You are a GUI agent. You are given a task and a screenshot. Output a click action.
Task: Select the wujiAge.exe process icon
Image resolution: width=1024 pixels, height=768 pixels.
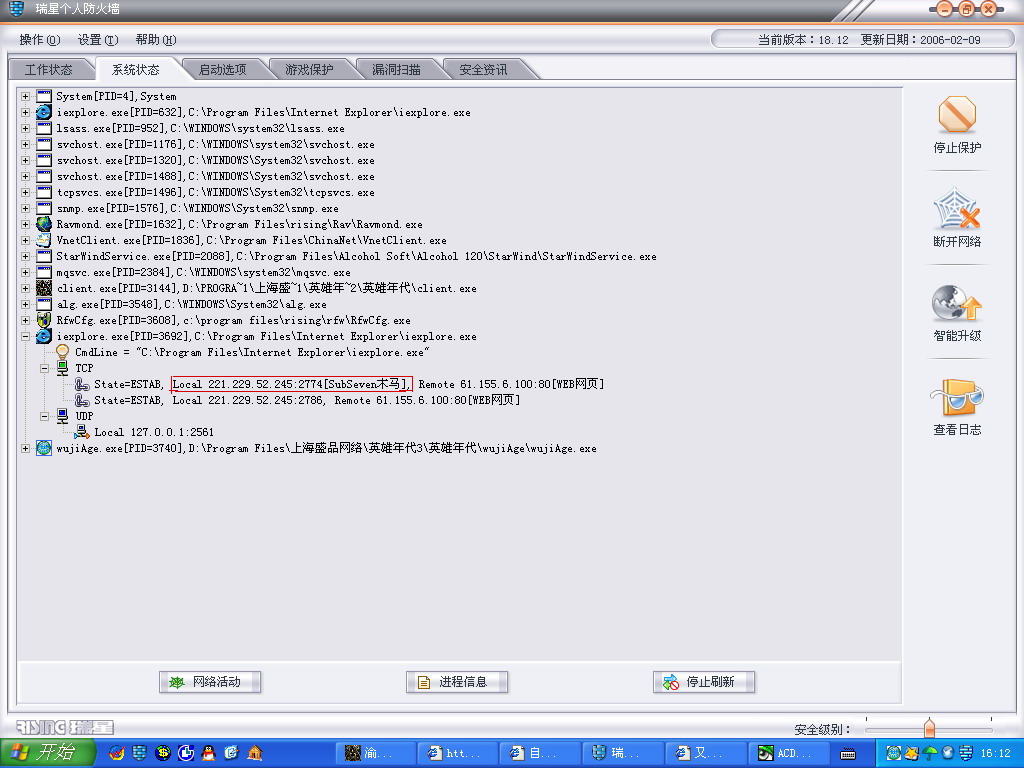coord(44,448)
